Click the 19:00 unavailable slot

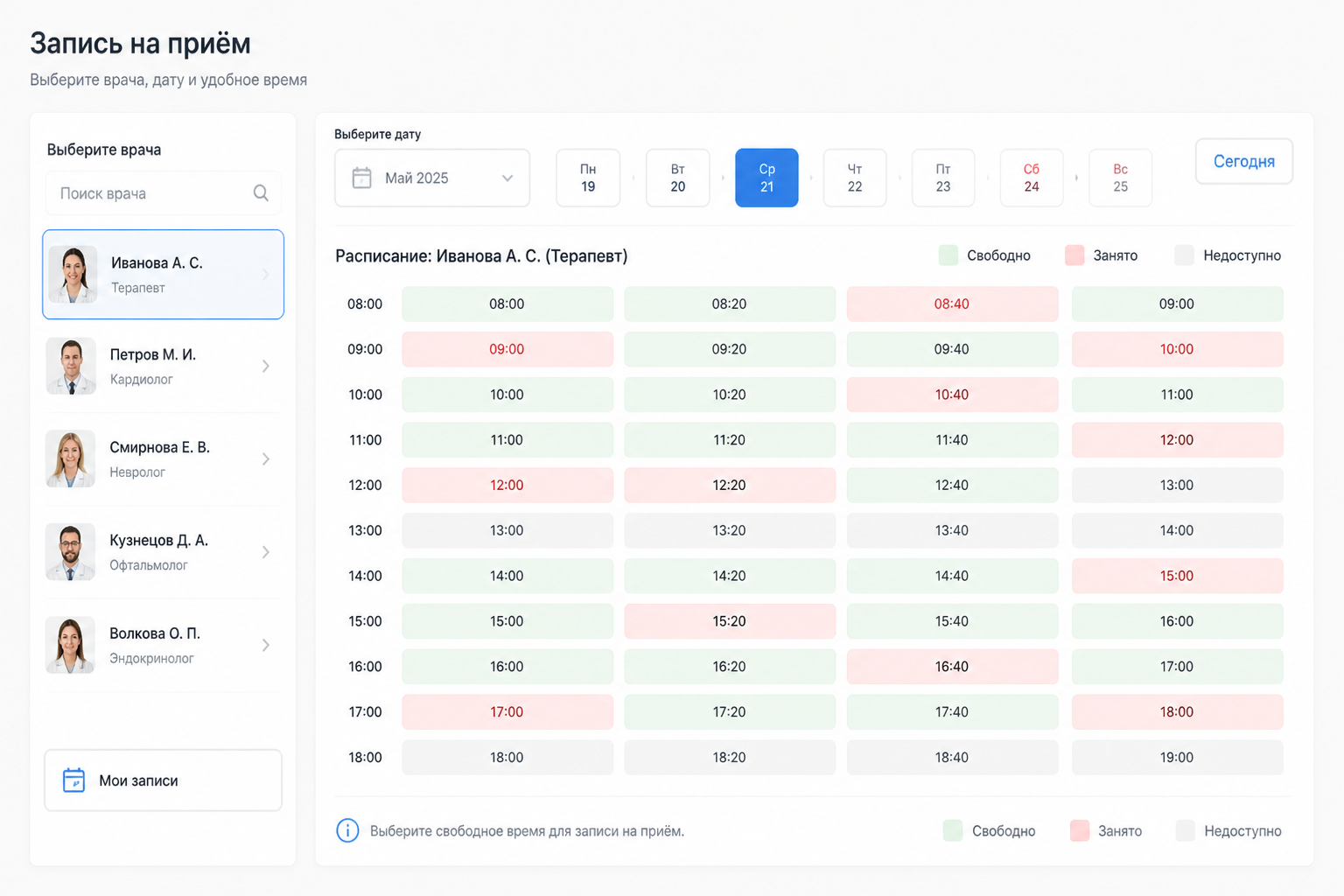pos(1177,758)
